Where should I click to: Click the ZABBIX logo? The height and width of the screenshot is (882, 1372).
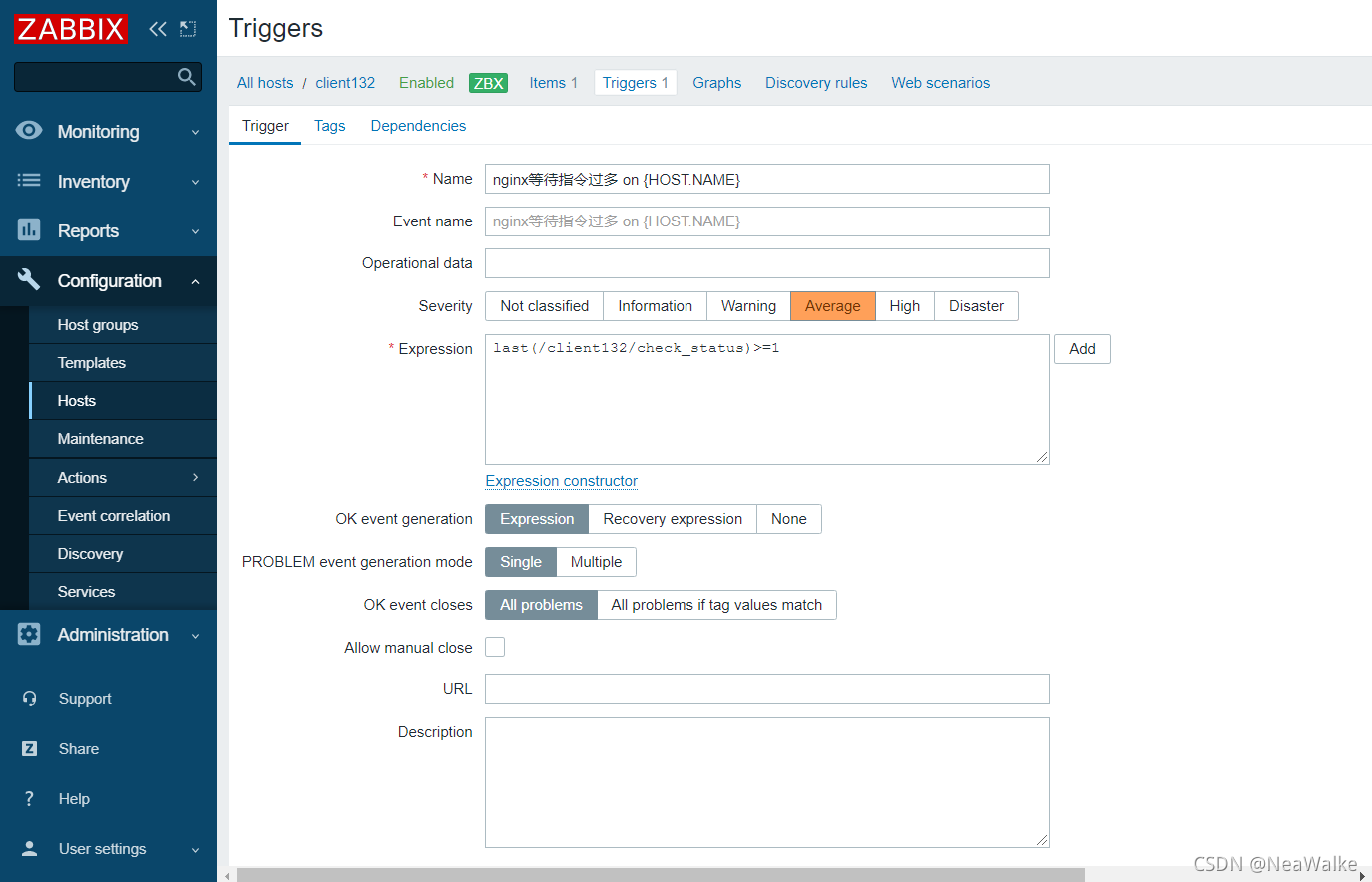pos(70,28)
